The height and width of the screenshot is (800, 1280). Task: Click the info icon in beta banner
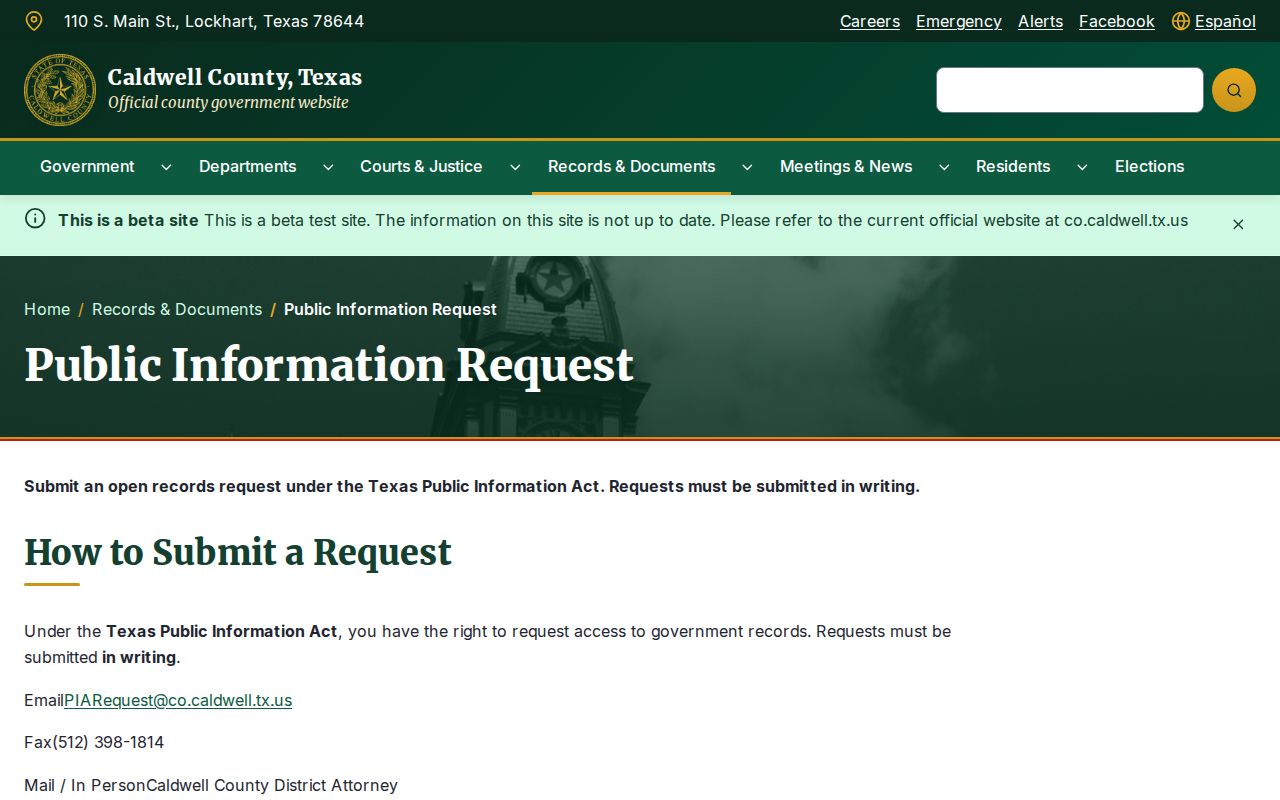pyautogui.click(x=35, y=219)
